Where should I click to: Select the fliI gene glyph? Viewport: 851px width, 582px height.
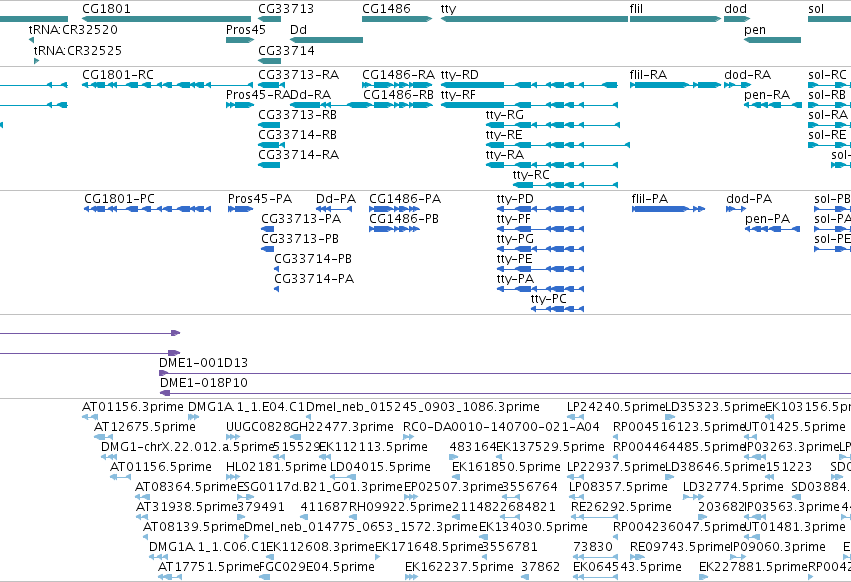[675, 19]
